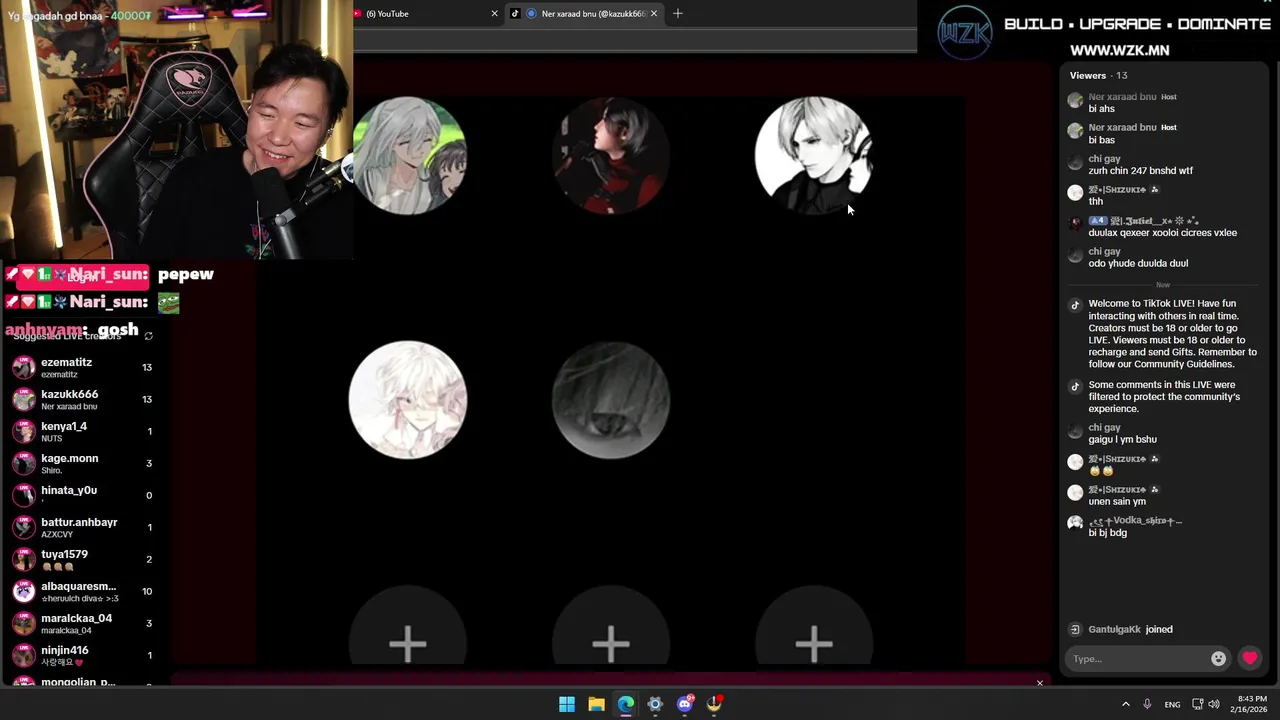Open the Windows Start menu
Screen dimensions: 1280x720
[567, 704]
